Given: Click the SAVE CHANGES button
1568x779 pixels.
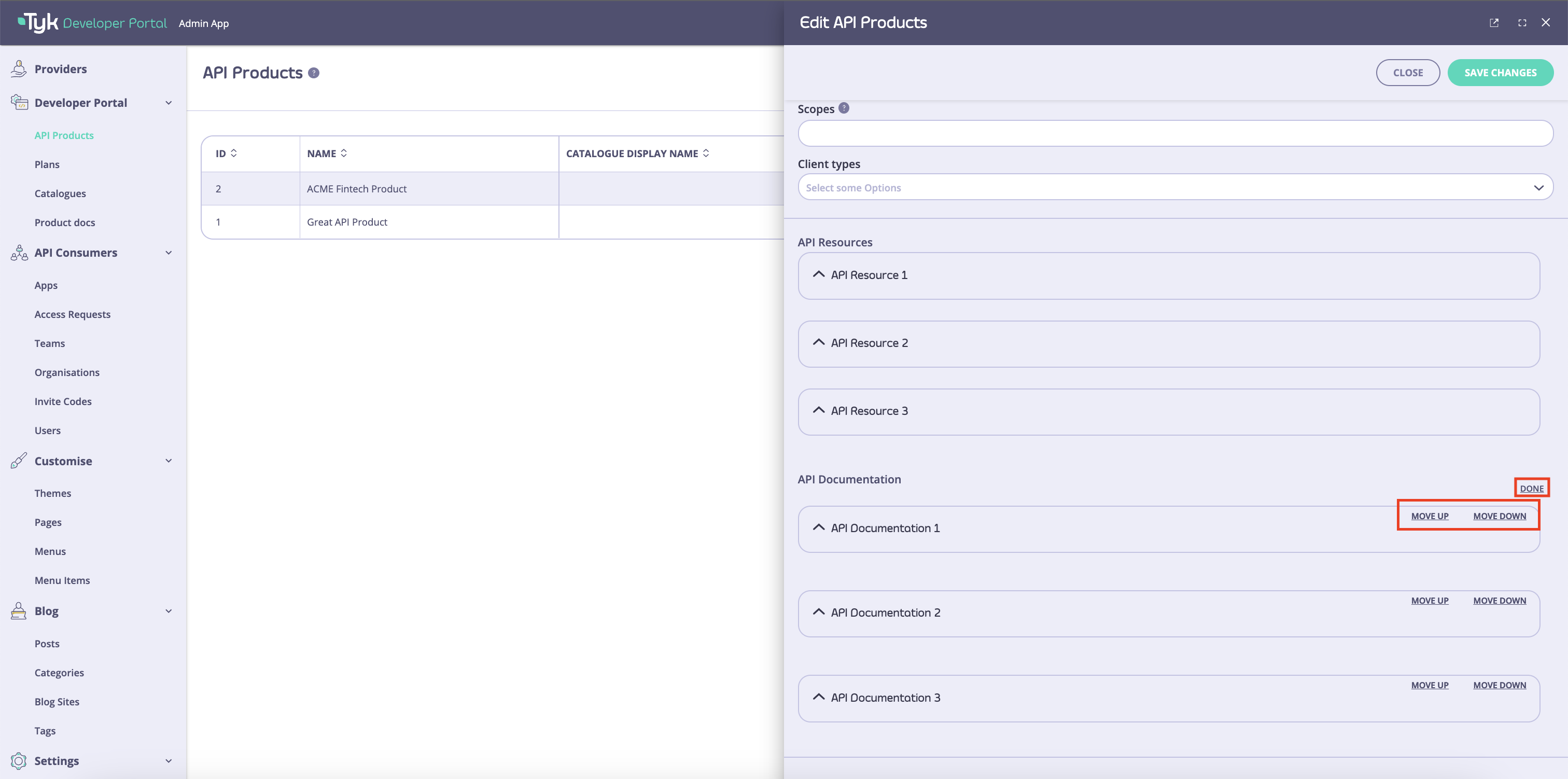Looking at the screenshot, I should pos(1501,72).
